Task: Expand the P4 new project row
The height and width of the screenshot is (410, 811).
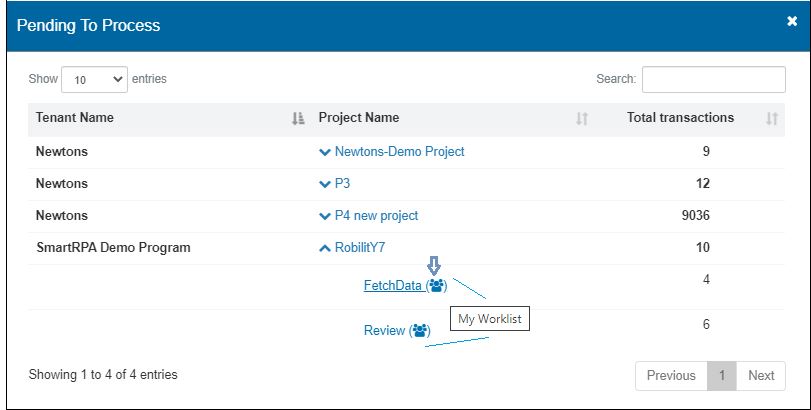Action: (x=324, y=216)
